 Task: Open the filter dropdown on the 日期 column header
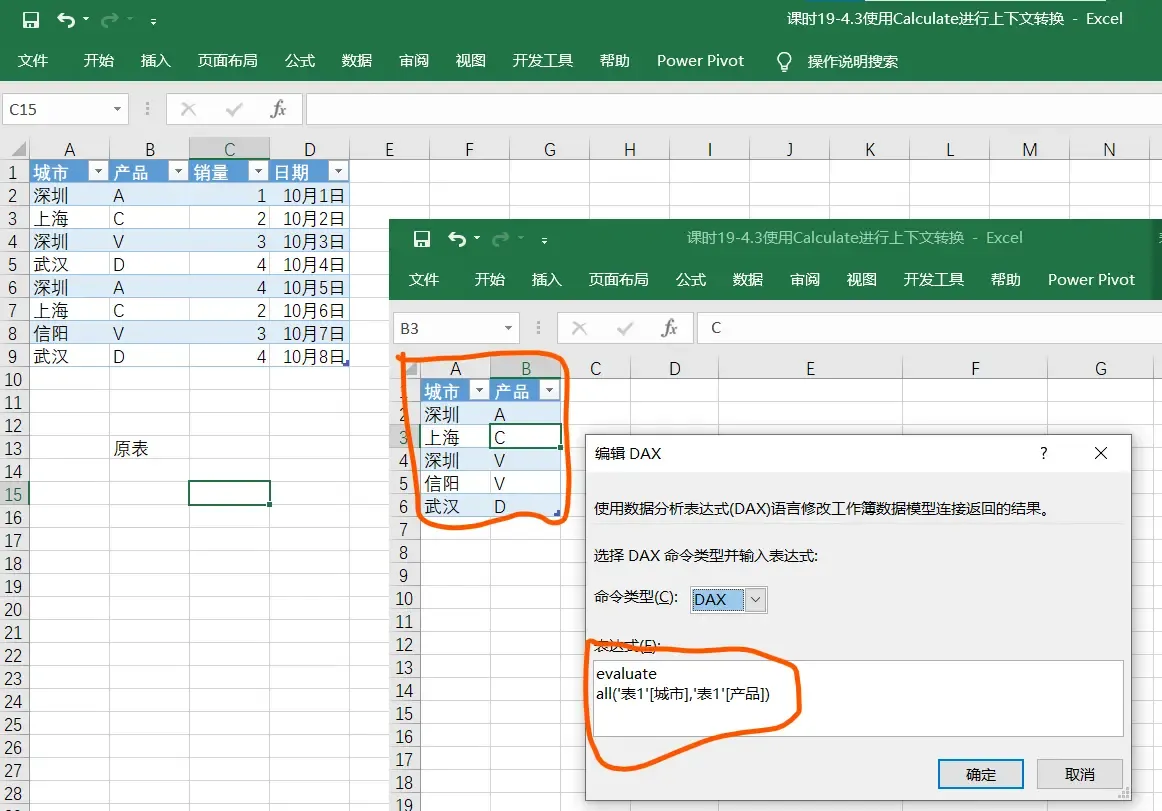(x=339, y=171)
